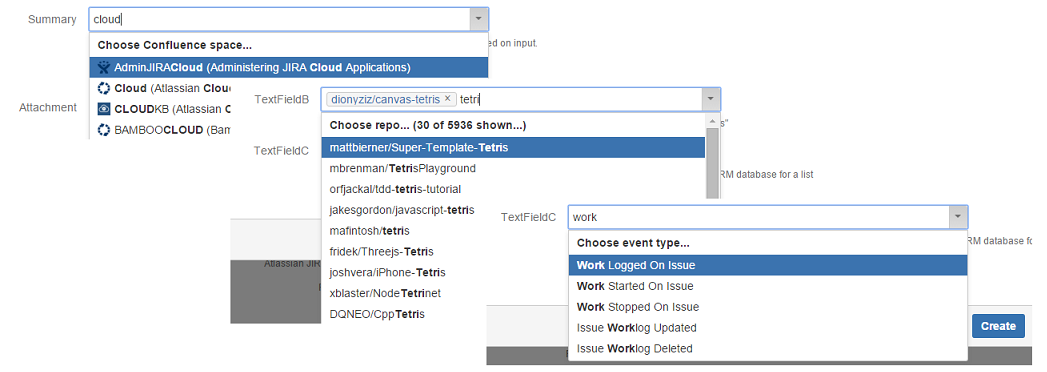Remove the dionyziz/canvas-tetris tag
This screenshot has height=372, width=1047.
tap(448, 98)
